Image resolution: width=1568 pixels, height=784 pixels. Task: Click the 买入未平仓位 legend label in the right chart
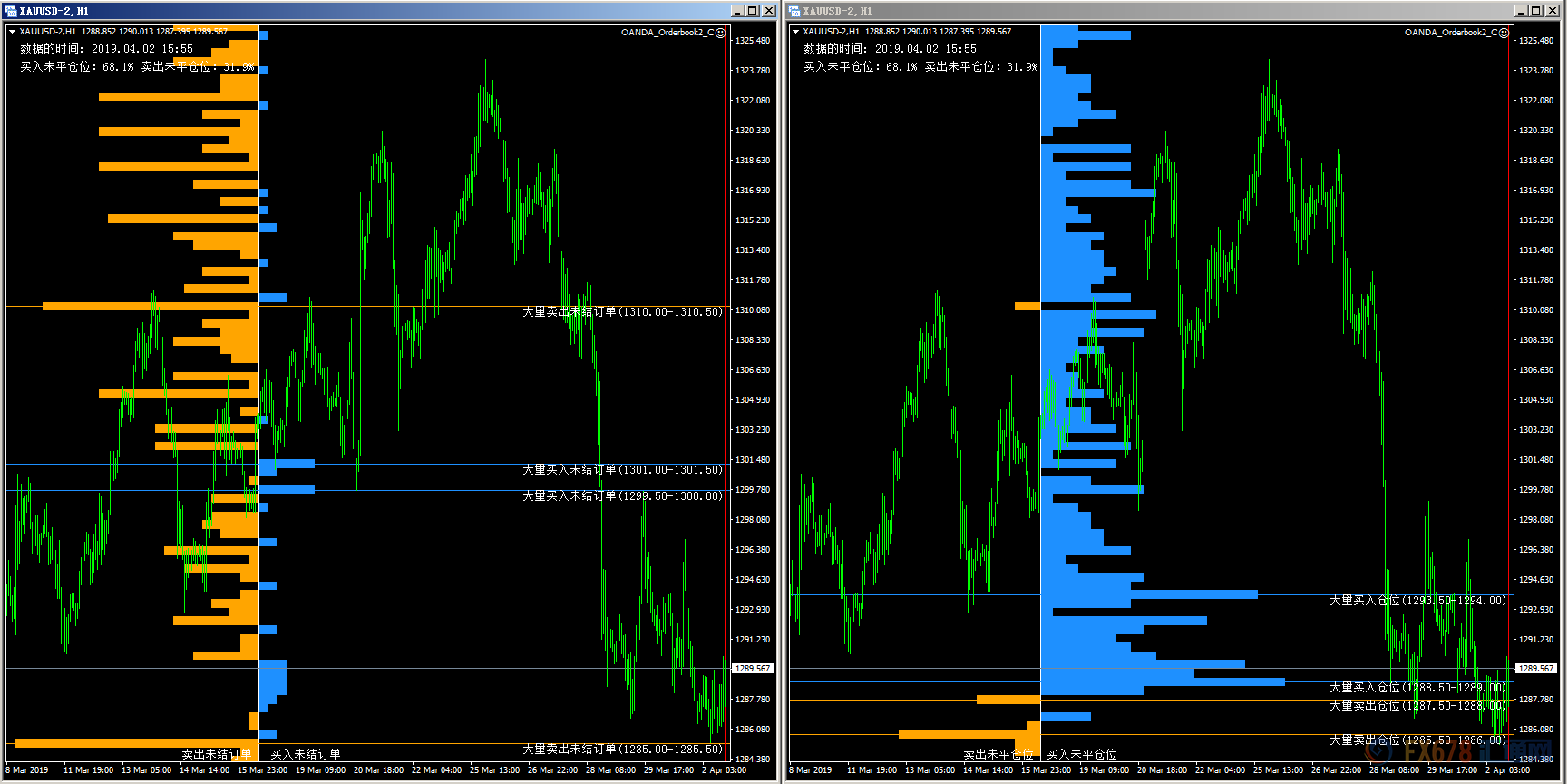[x=1082, y=754]
